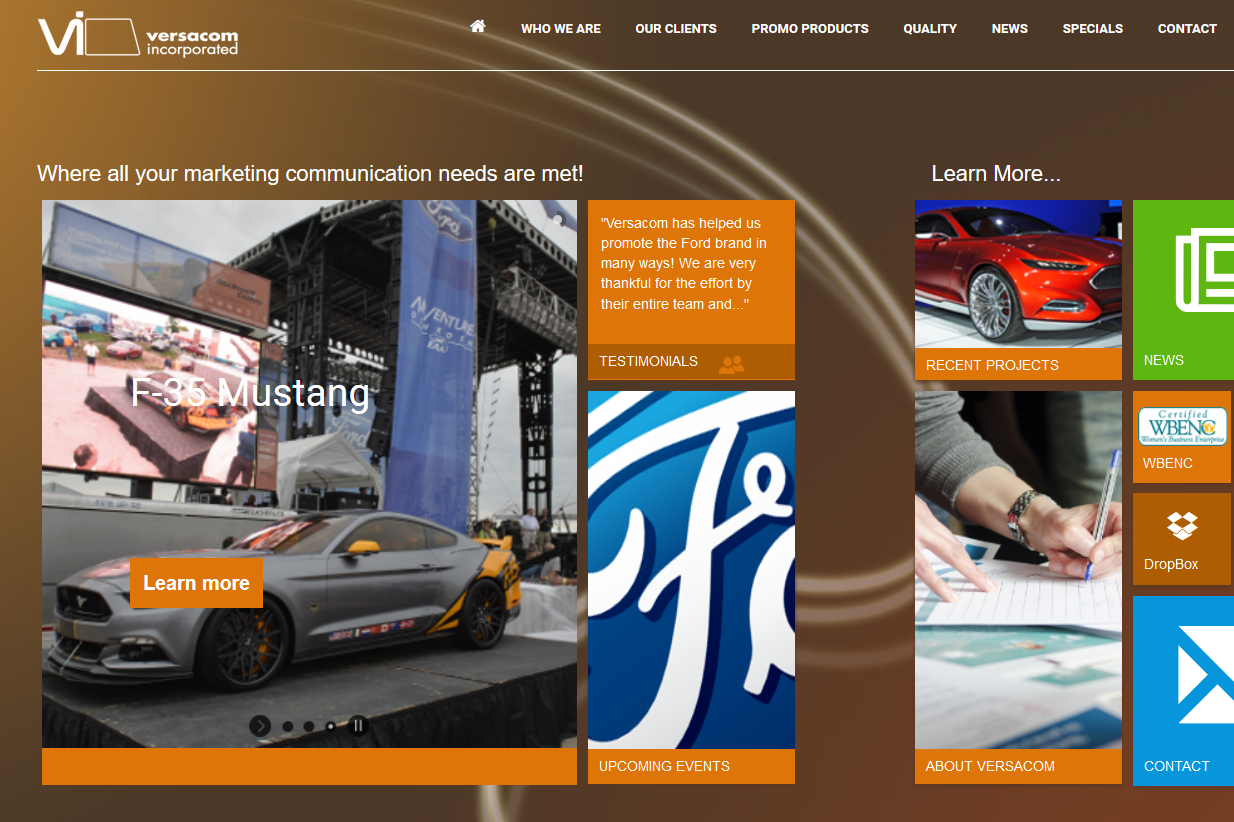The height and width of the screenshot is (822, 1234).
Task: Click the home icon in navigation bar
Action: (x=478, y=26)
